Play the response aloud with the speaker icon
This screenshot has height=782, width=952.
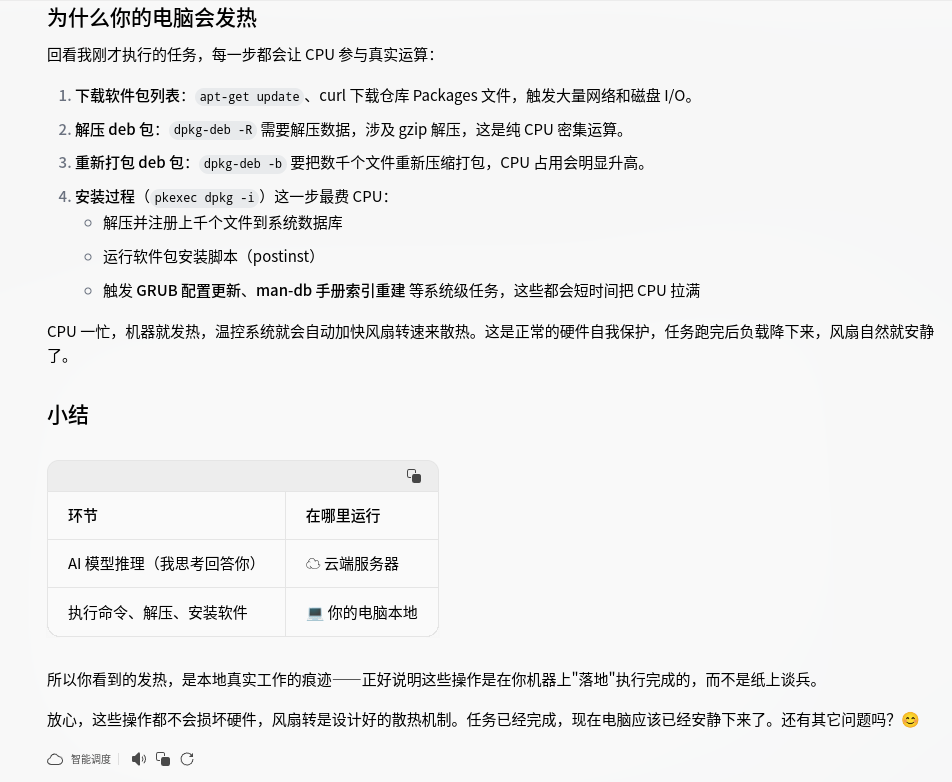[x=139, y=759]
